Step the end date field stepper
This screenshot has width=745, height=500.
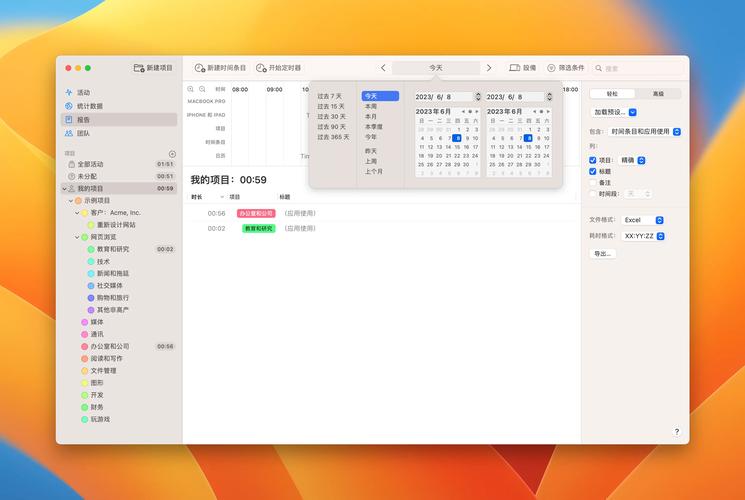tap(549, 97)
